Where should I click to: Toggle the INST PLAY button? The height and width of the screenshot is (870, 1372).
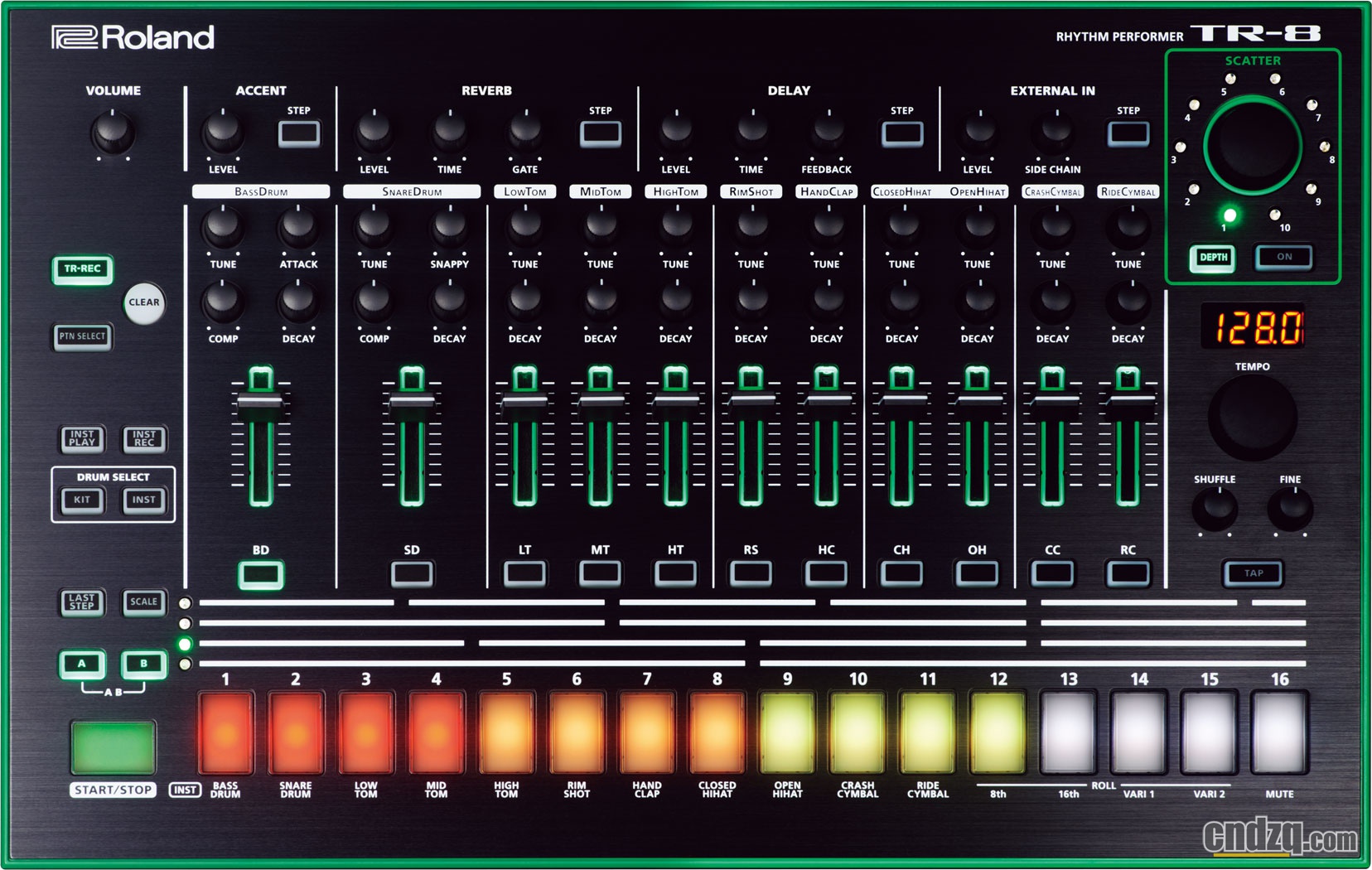pos(82,438)
